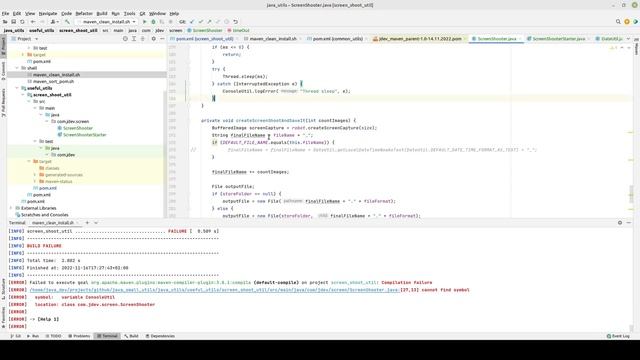This screenshot has width=640, height=360.
Task: Click the Save All toolbar icon
Action: (13, 22)
